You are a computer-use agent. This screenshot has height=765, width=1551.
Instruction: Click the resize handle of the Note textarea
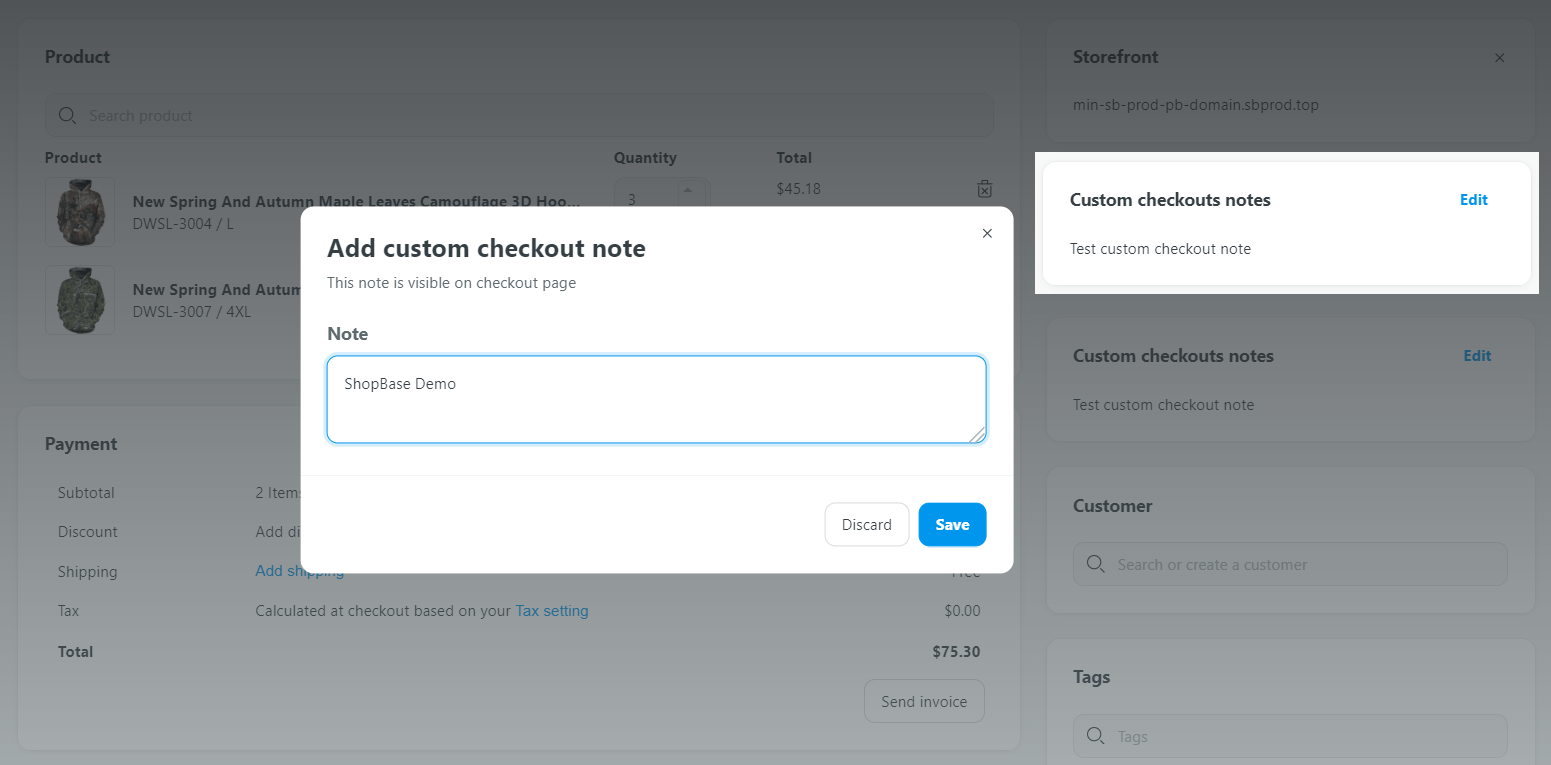pyautogui.click(x=977, y=434)
